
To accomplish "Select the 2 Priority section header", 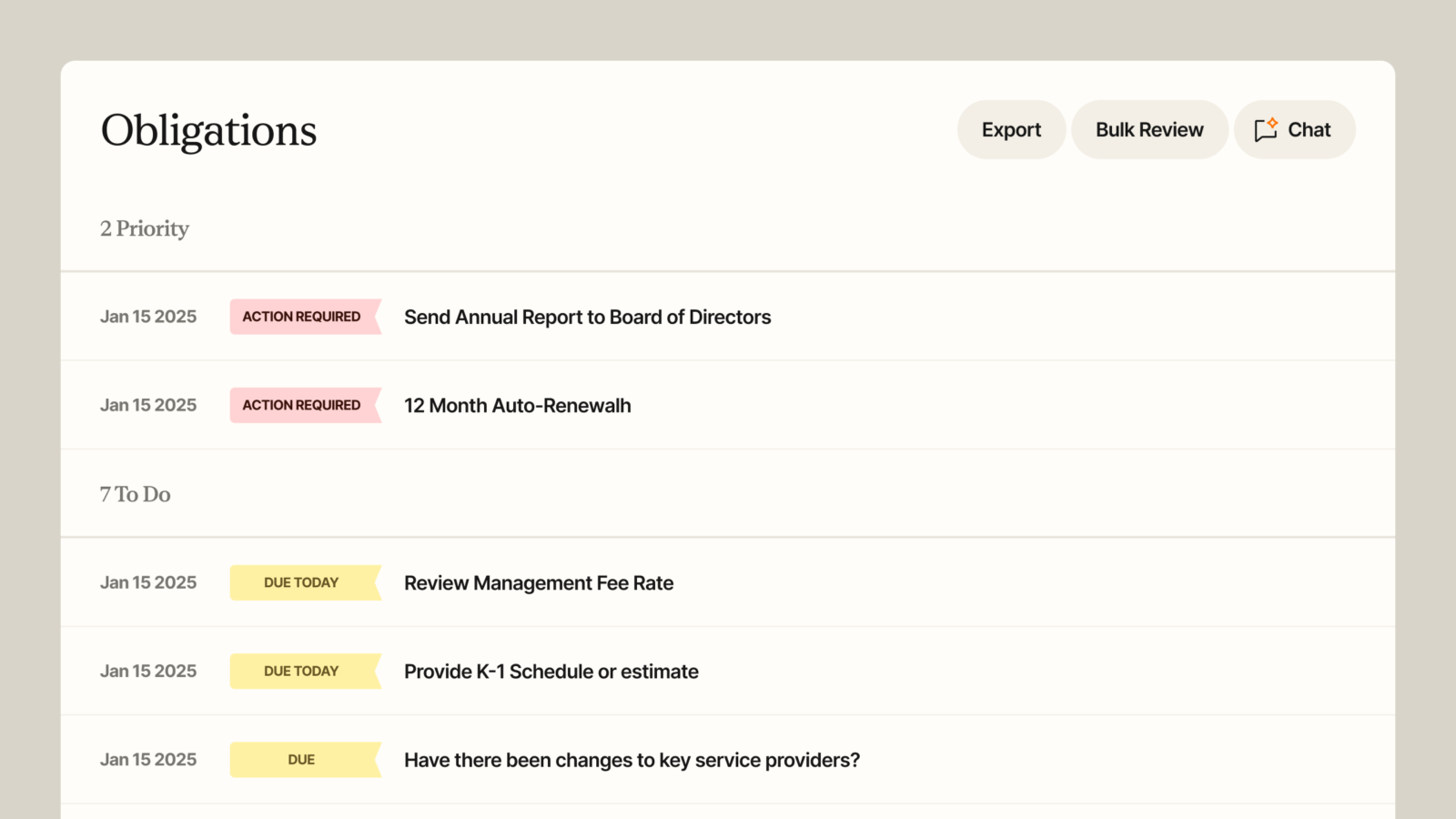I will [145, 228].
